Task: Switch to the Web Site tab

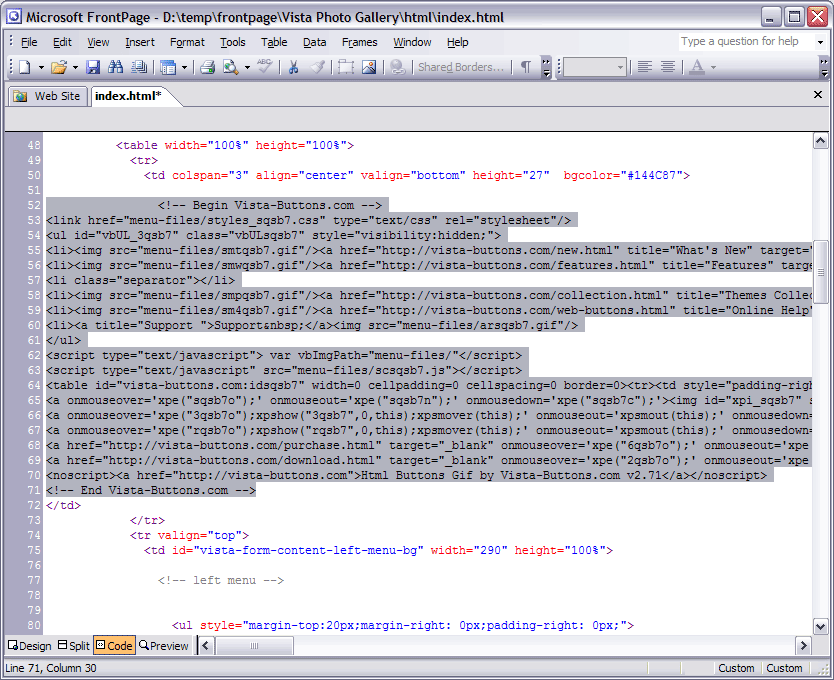Action: click(47, 96)
